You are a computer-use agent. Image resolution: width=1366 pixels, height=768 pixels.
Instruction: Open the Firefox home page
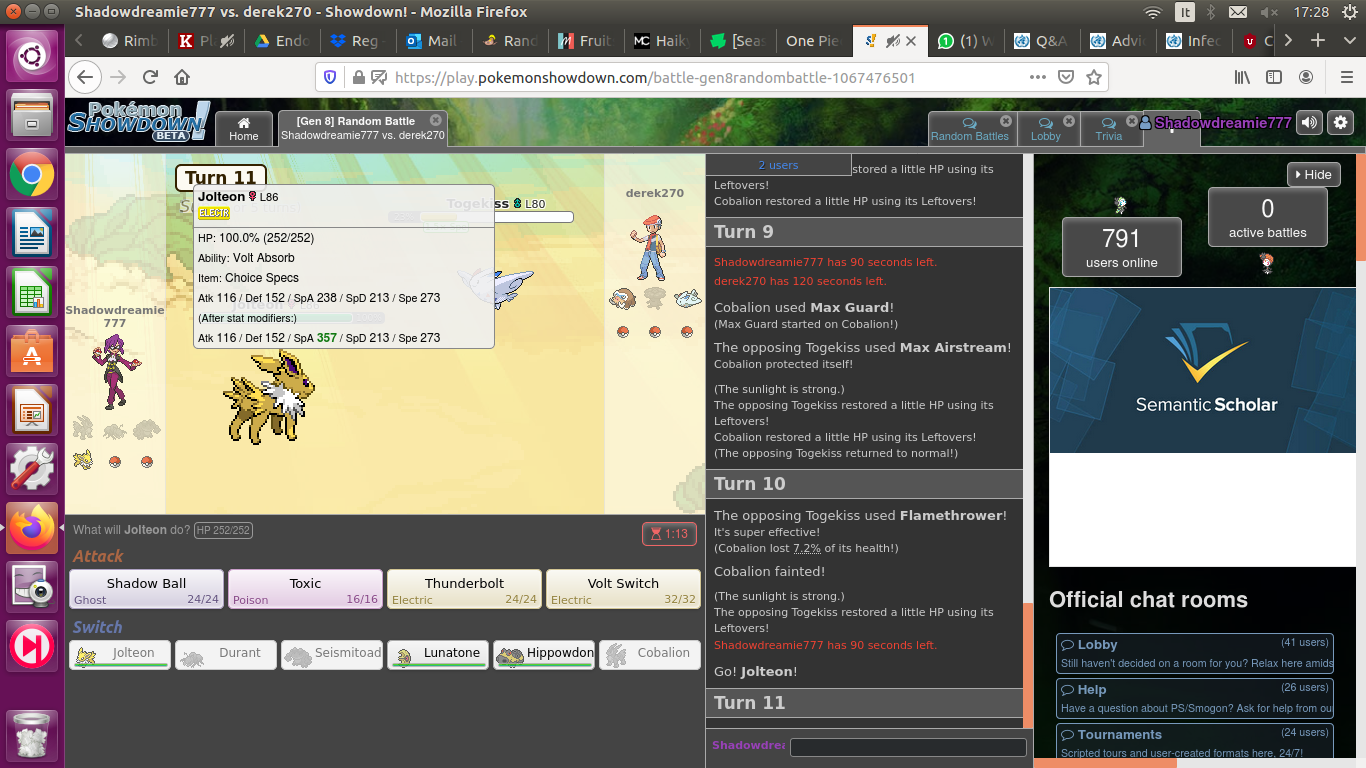[182, 77]
